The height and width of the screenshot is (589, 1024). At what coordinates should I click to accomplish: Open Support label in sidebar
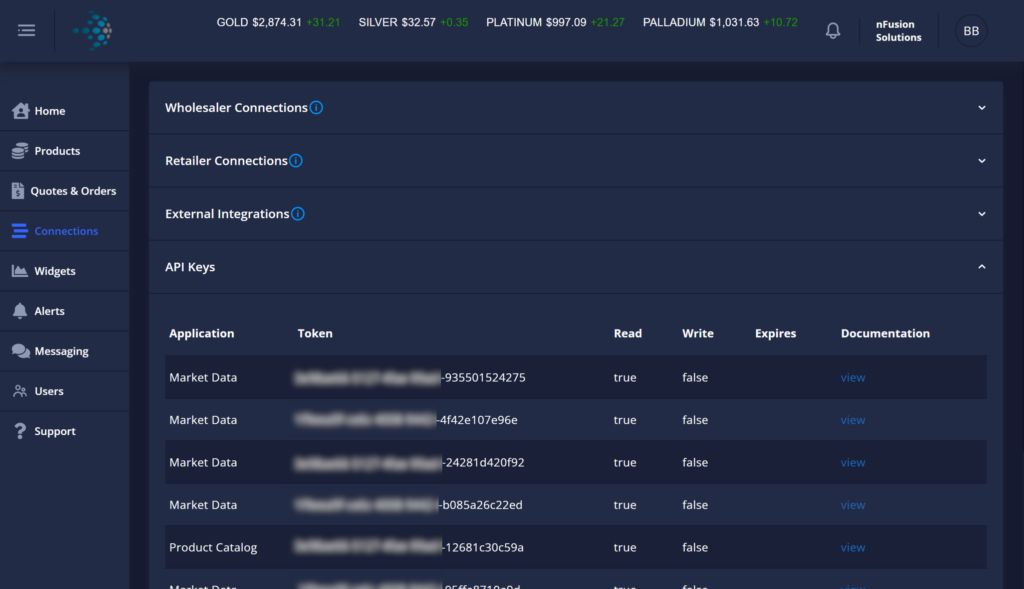click(x=55, y=431)
